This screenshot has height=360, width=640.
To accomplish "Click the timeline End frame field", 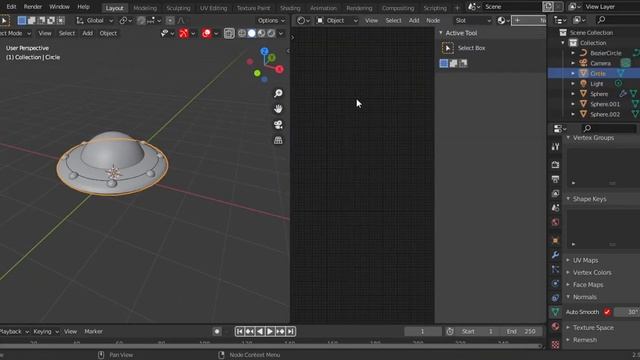I will [x=522, y=331].
